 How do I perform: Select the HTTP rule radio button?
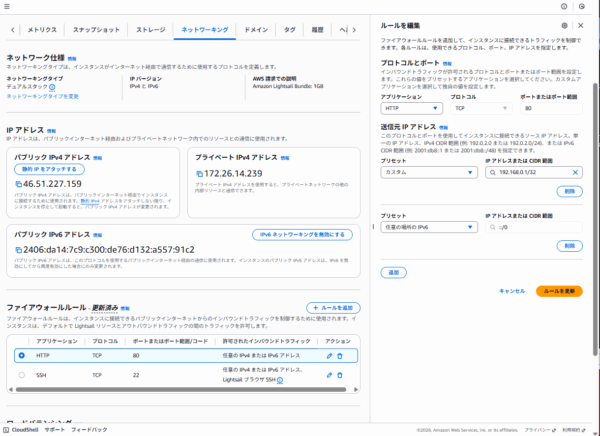coord(21,356)
